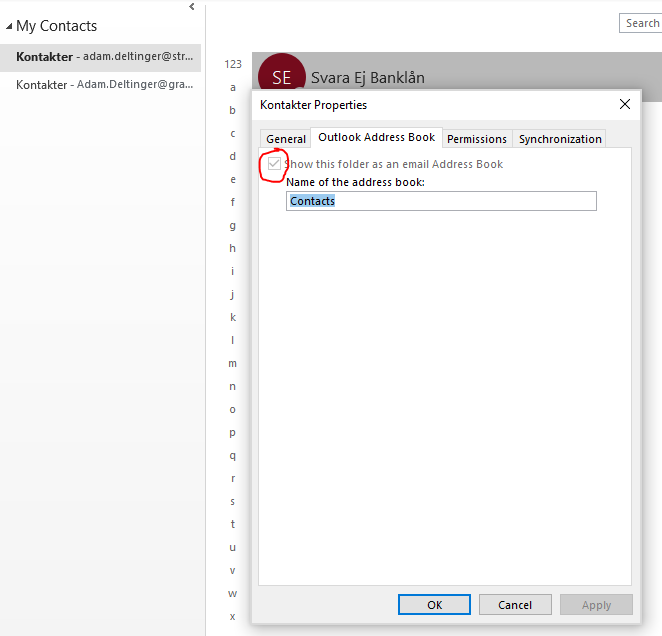
Task: Switch to the General tab
Action: coord(286,139)
